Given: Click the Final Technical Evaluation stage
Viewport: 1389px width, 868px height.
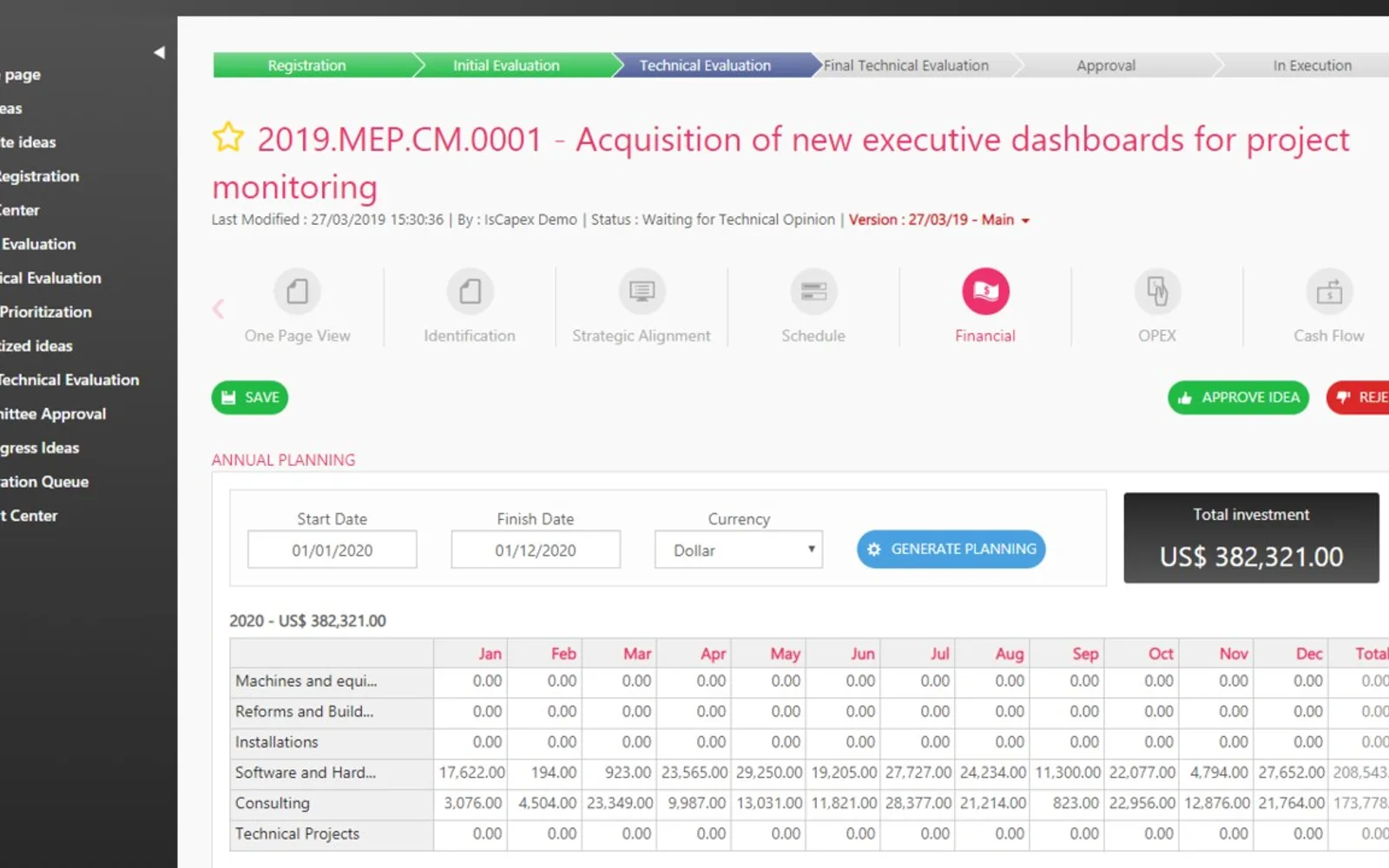Looking at the screenshot, I should (x=906, y=65).
